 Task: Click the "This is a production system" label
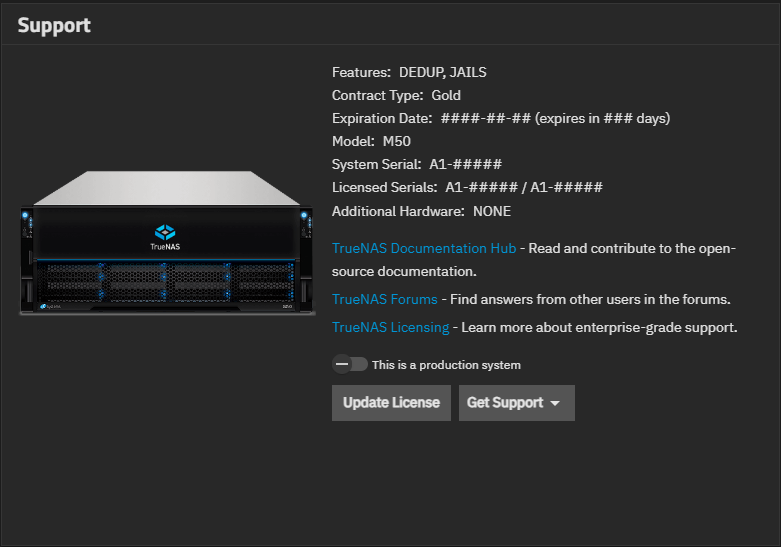coord(446,365)
